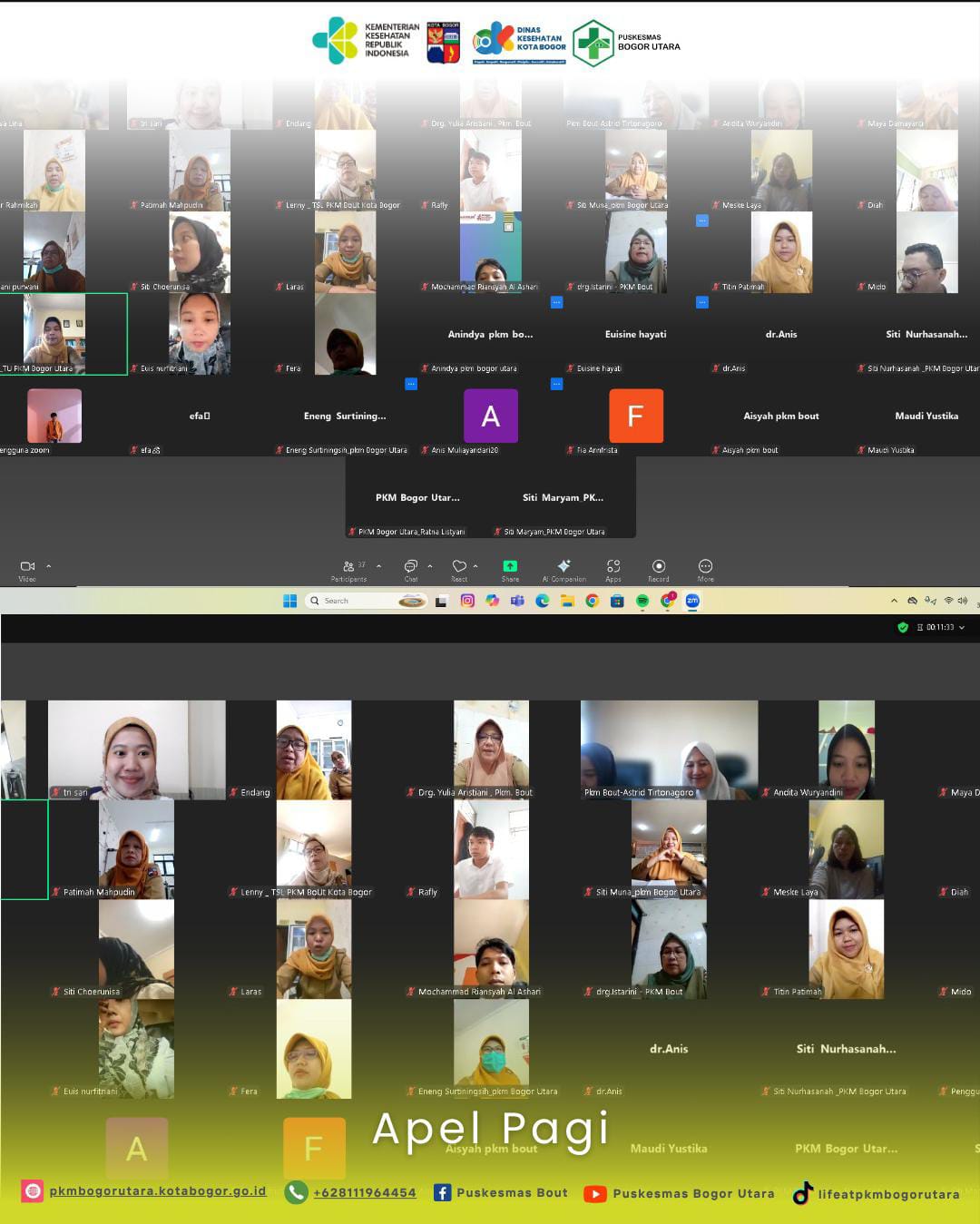Start recording with the Record button
The height and width of the screenshot is (1224, 980).
point(659,569)
